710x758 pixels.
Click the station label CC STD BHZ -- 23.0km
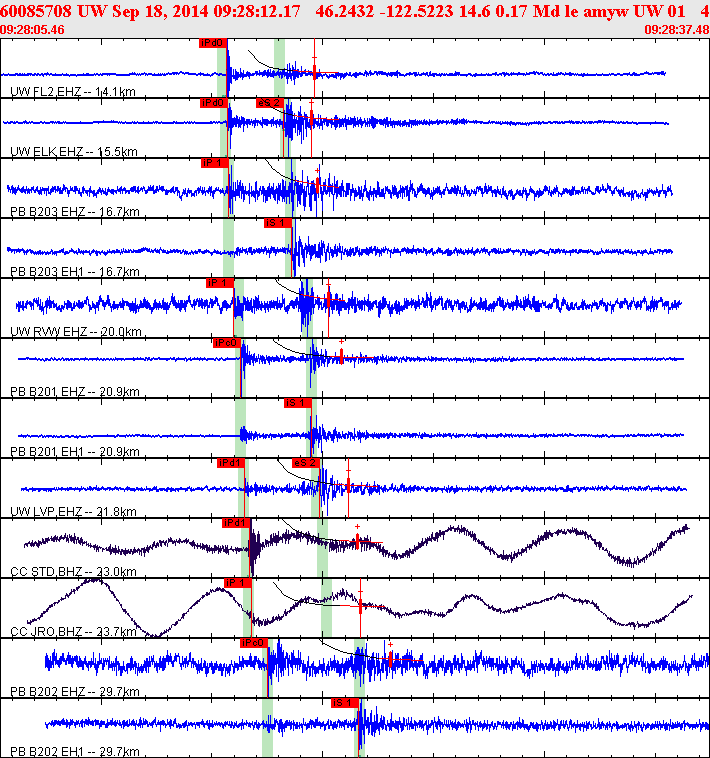(73, 571)
